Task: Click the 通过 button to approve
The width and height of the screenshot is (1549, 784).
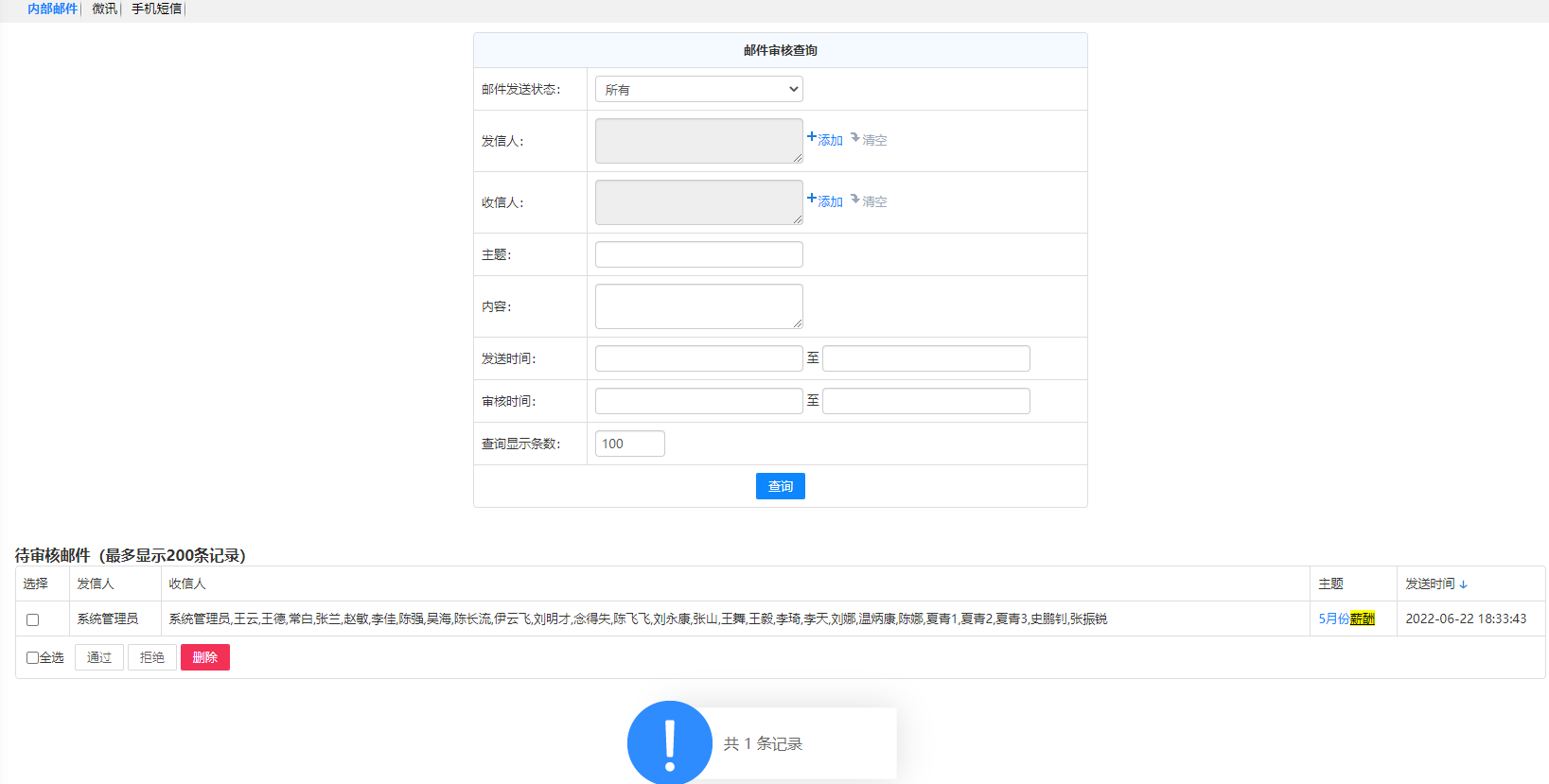Action: tap(99, 657)
